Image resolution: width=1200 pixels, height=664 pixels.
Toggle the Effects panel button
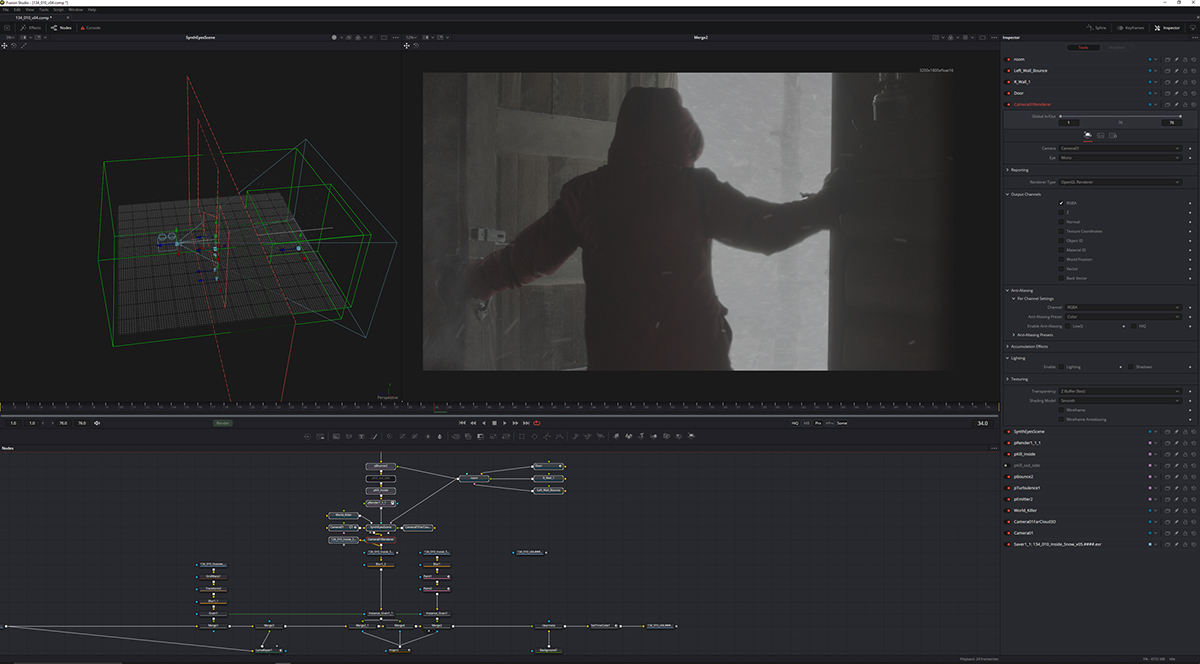tap(30, 28)
